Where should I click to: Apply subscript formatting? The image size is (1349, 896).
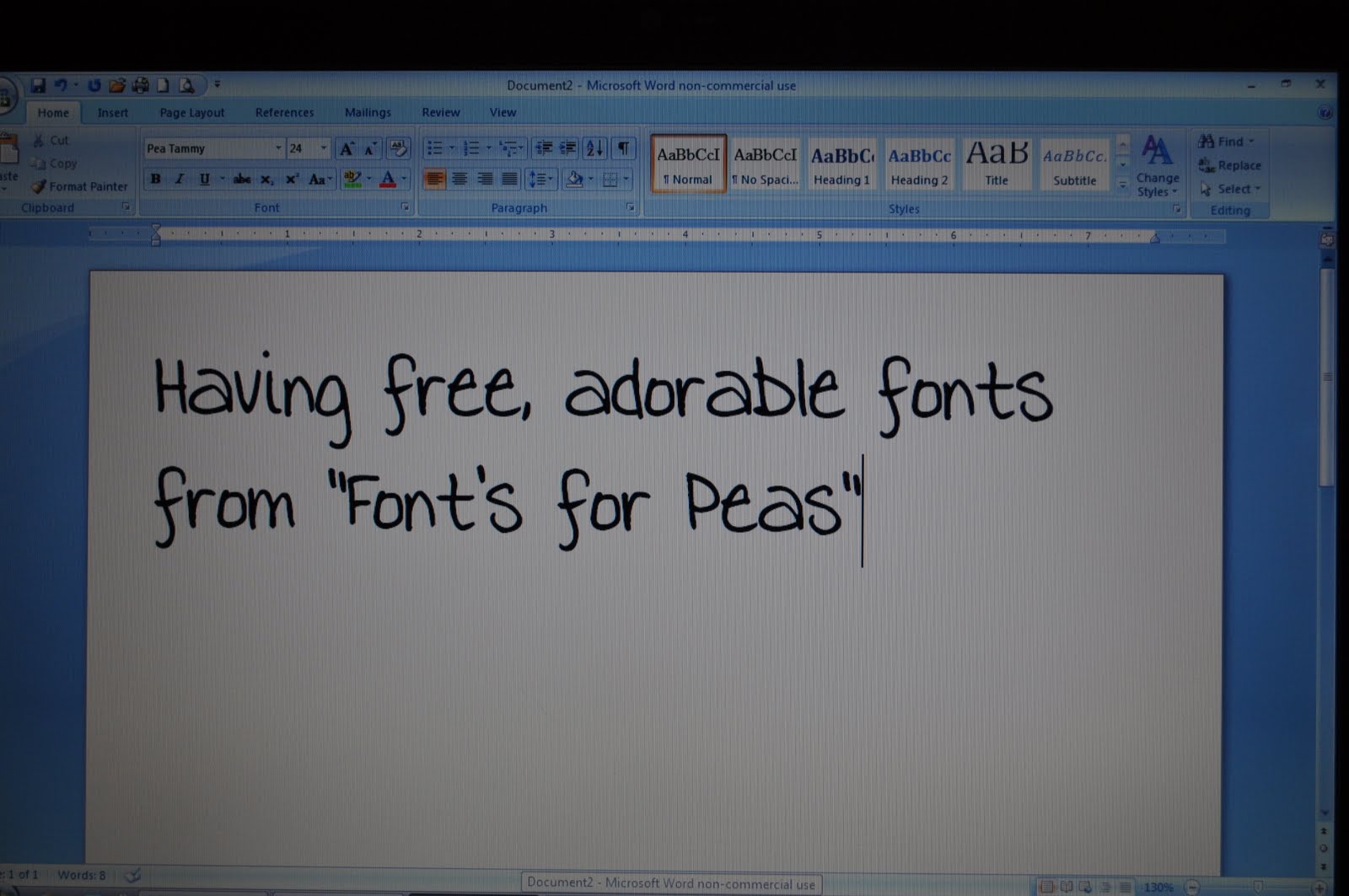pyautogui.click(x=266, y=179)
